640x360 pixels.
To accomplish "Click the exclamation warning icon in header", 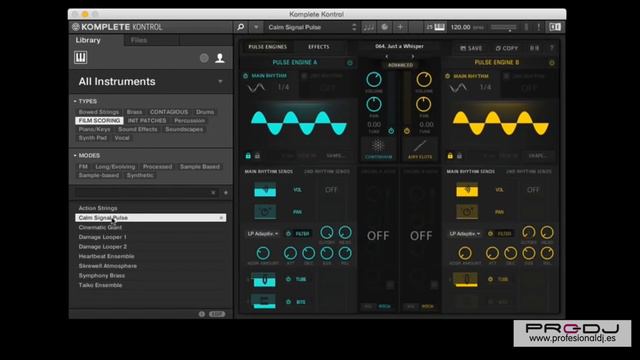I will [539, 27].
